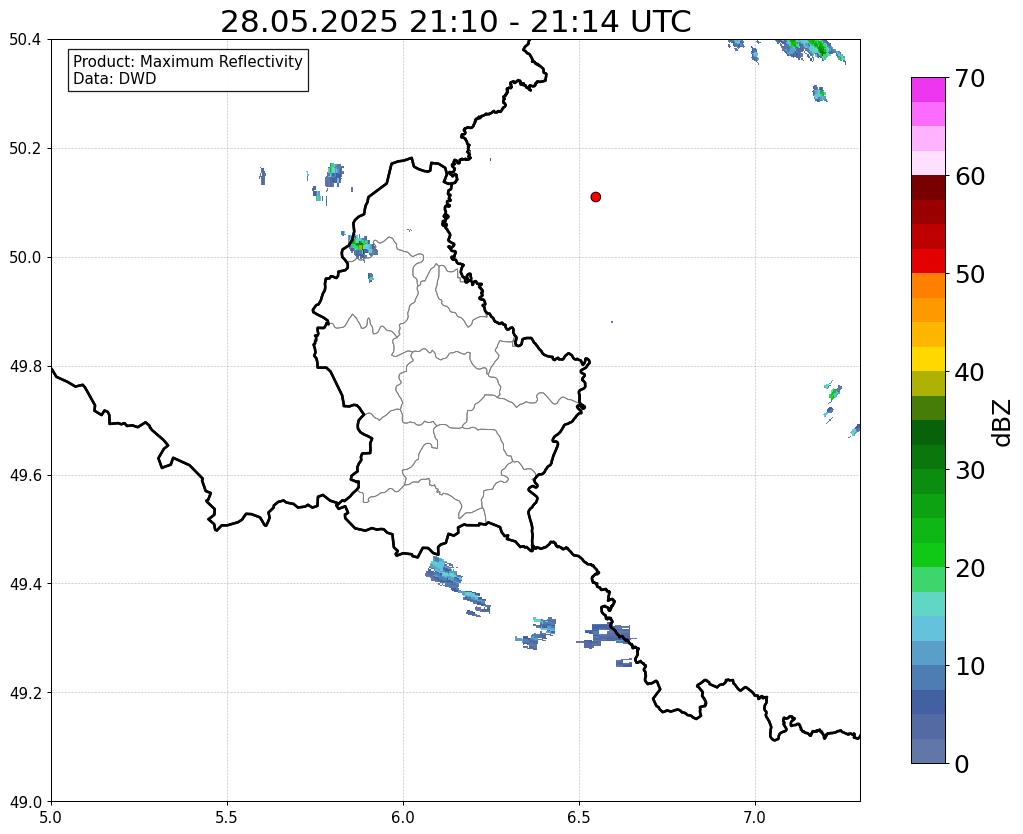Click longitude axis label 5.0
1023x834 pixels.
pyautogui.click(x=51, y=818)
